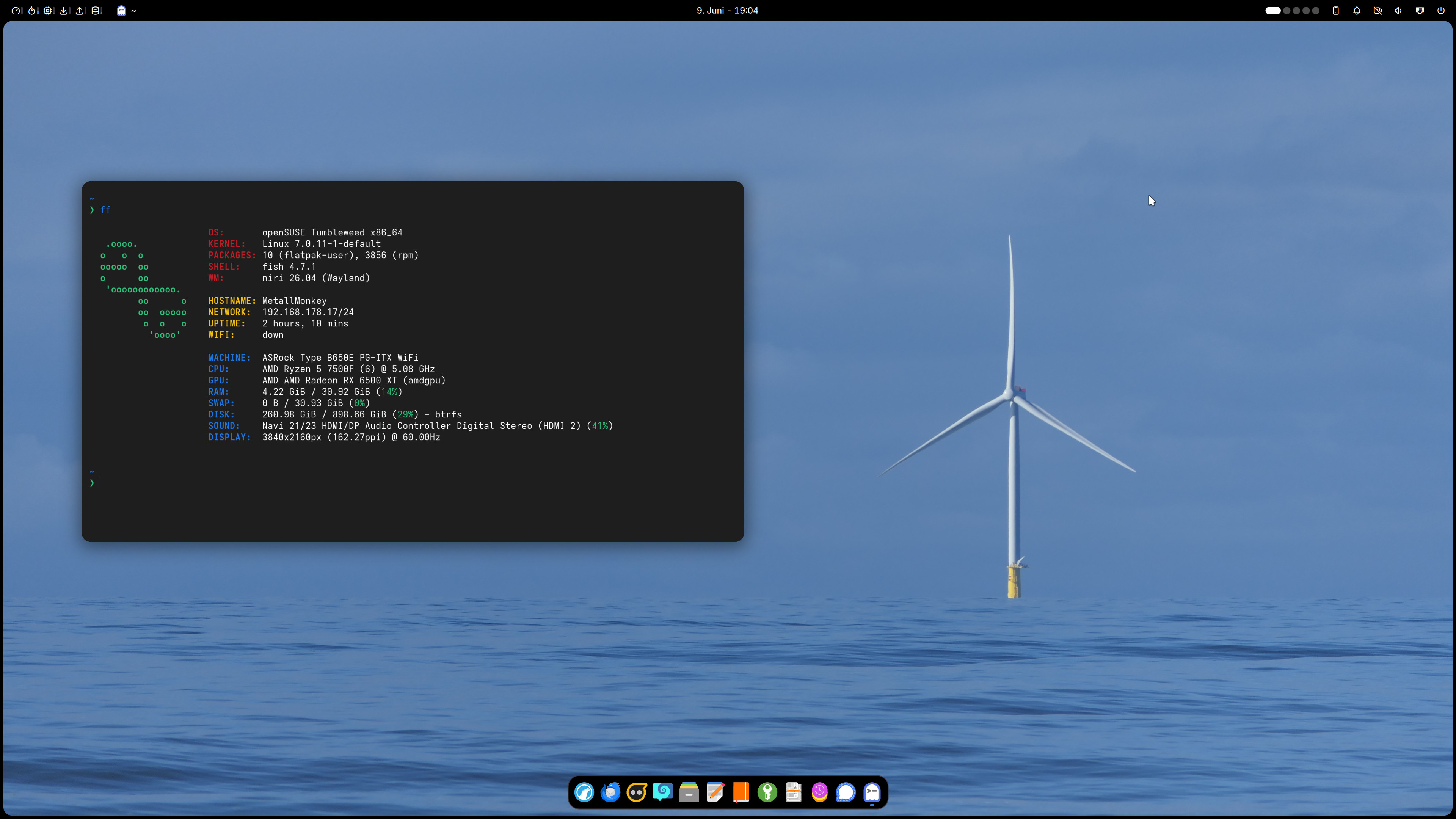
Task: Switch to the second workspace dot
Action: tap(1287, 11)
